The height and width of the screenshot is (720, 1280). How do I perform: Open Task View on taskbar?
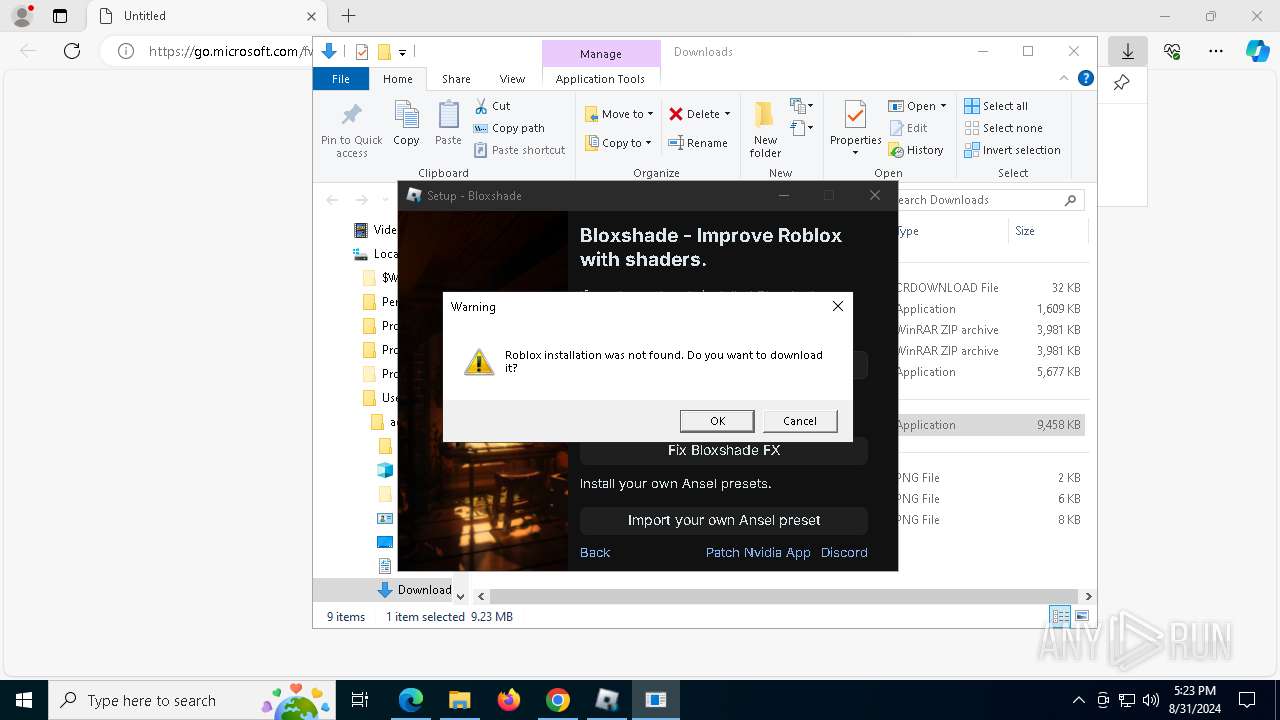360,700
